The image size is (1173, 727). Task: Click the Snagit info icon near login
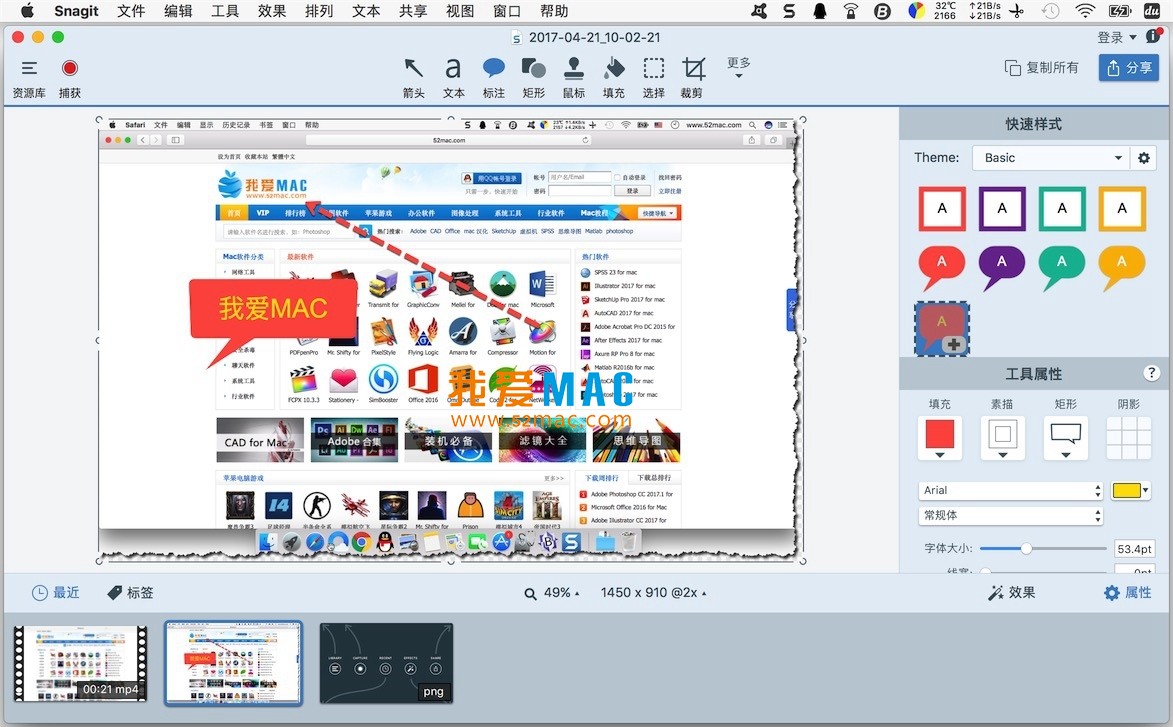(x=1153, y=36)
